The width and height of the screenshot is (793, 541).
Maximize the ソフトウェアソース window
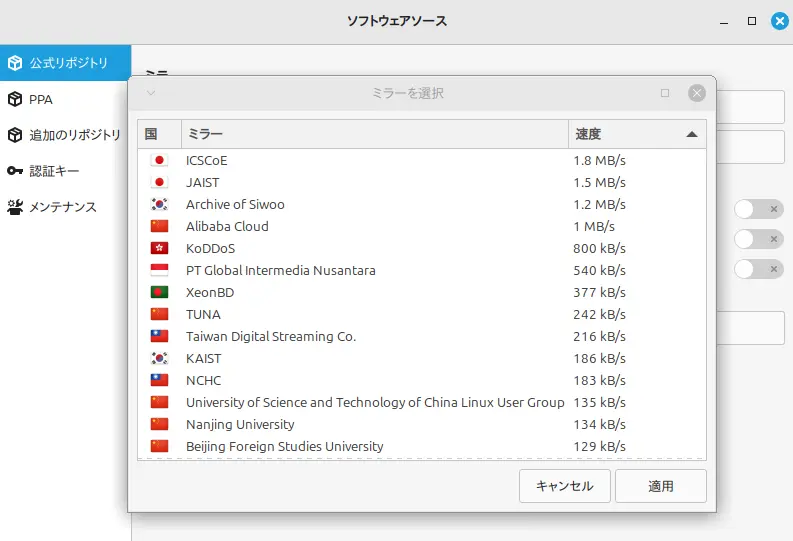[752, 21]
